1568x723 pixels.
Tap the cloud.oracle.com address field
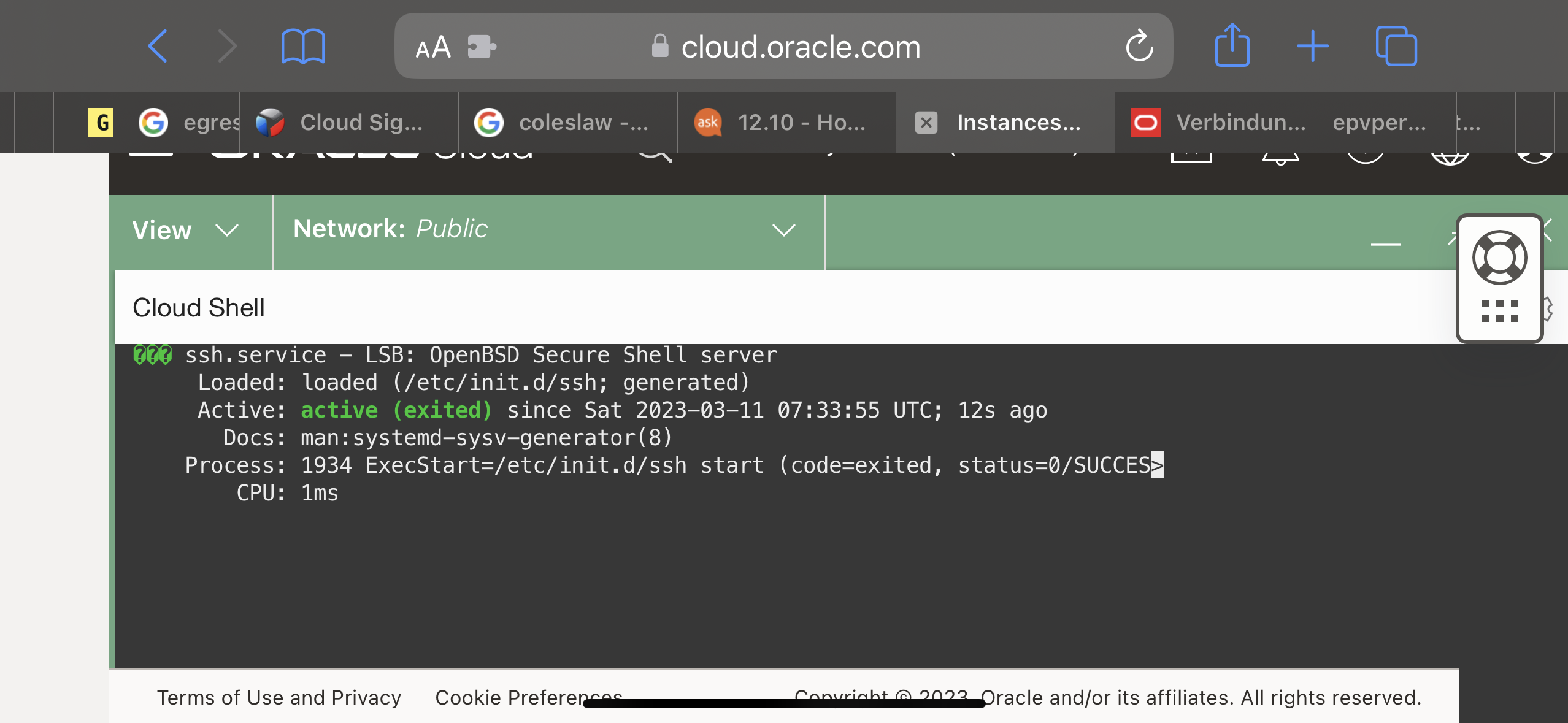(800, 47)
